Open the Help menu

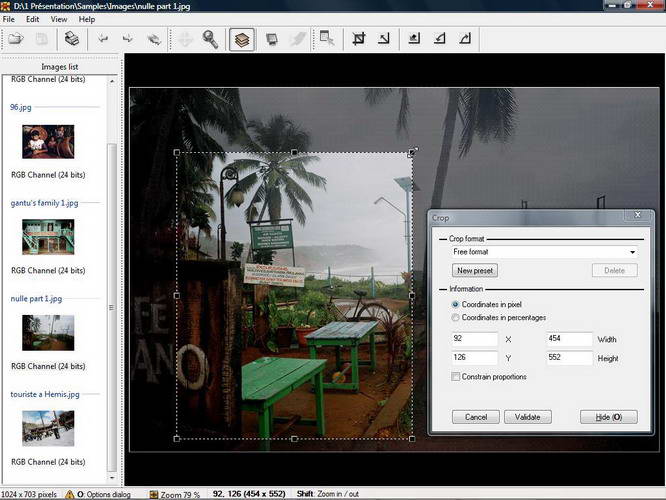pos(87,19)
